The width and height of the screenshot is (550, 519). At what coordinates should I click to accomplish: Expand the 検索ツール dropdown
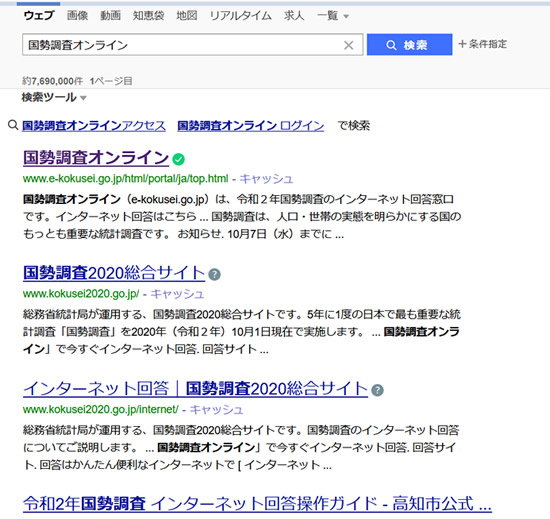pos(54,97)
